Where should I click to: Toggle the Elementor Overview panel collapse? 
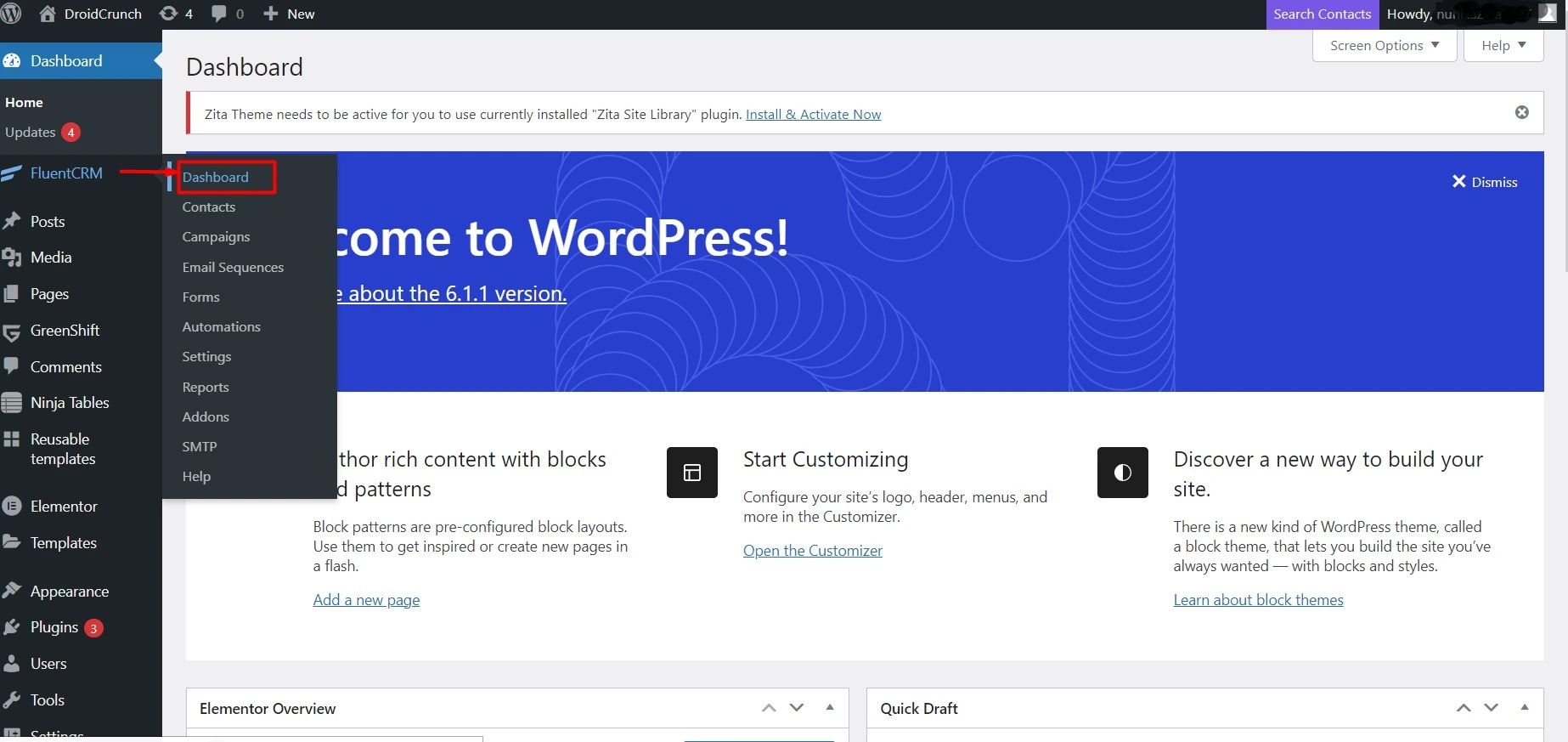point(830,707)
